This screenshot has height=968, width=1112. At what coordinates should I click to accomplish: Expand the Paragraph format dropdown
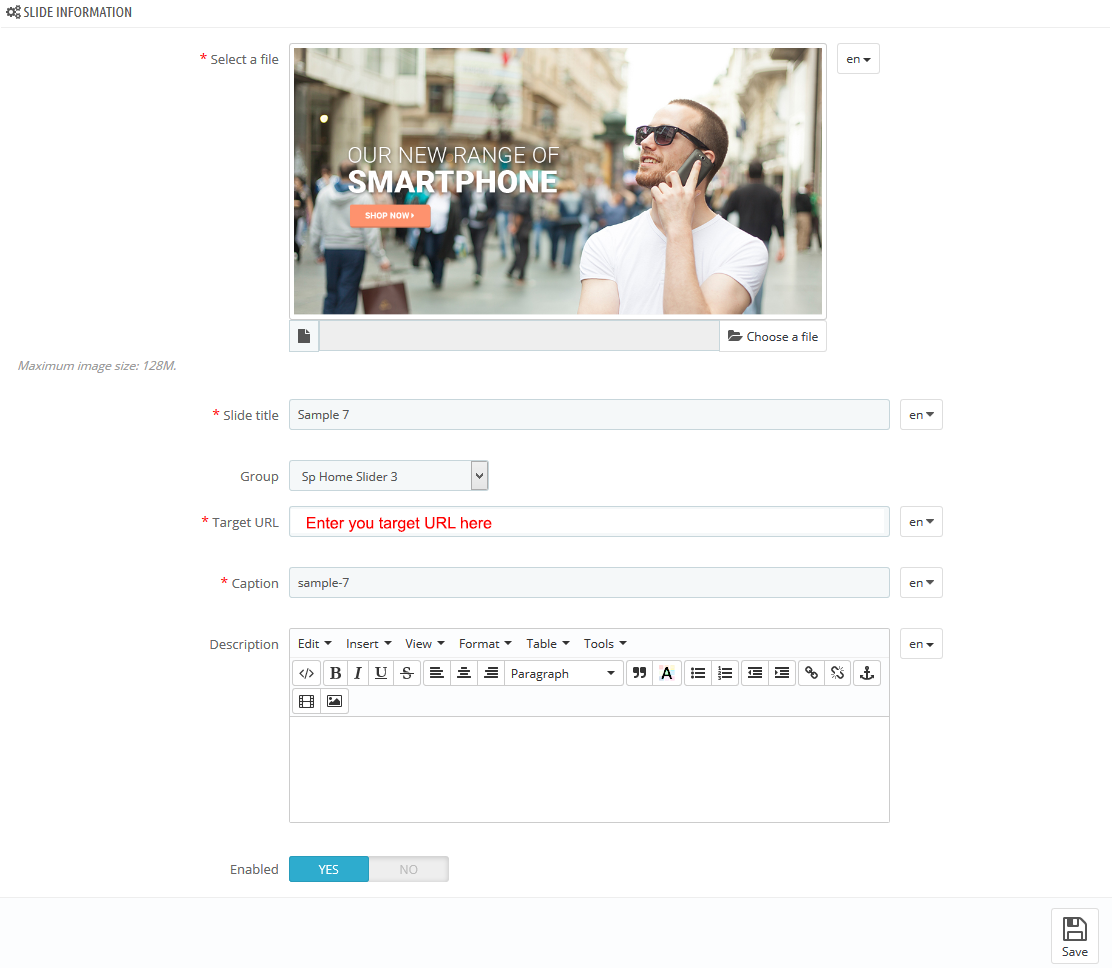[563, 674]
